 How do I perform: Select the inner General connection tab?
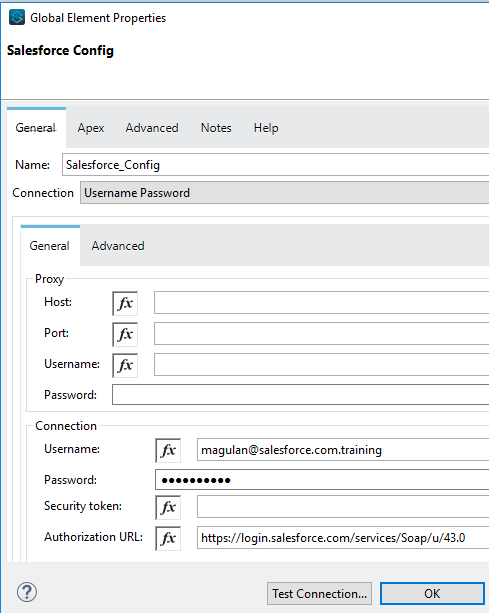pos(50,246)
